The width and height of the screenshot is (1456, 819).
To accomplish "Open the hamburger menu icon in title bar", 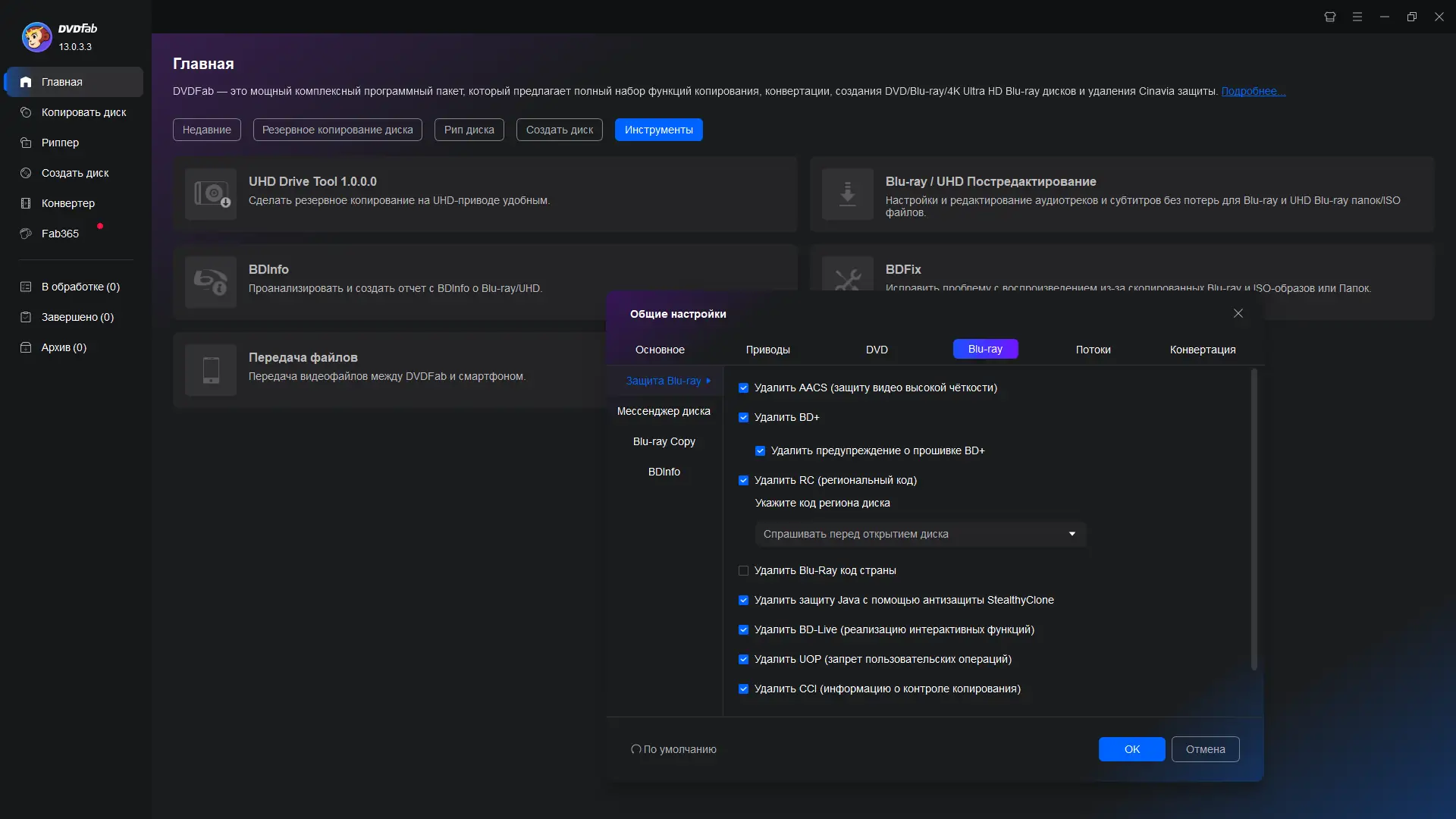I will [x=1357, y=17].
